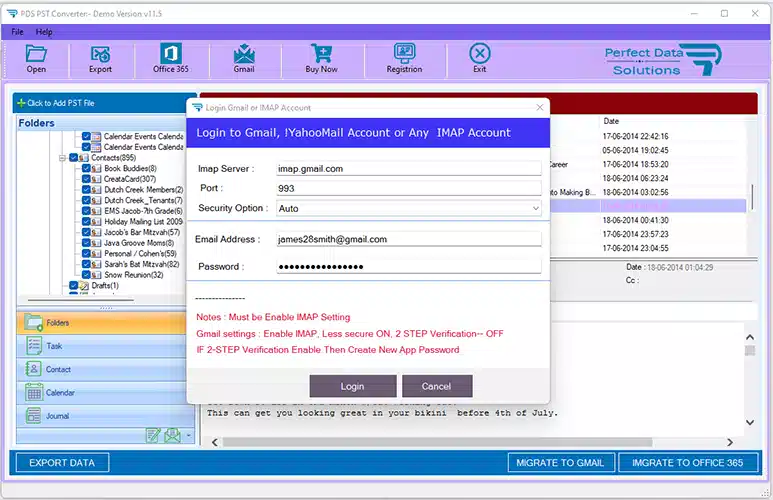Click the notes pencil icon at panel bottom
Image resolution: width=773 pixels, height=500 pixels.
pyautogui.click(x=153, y=435)
